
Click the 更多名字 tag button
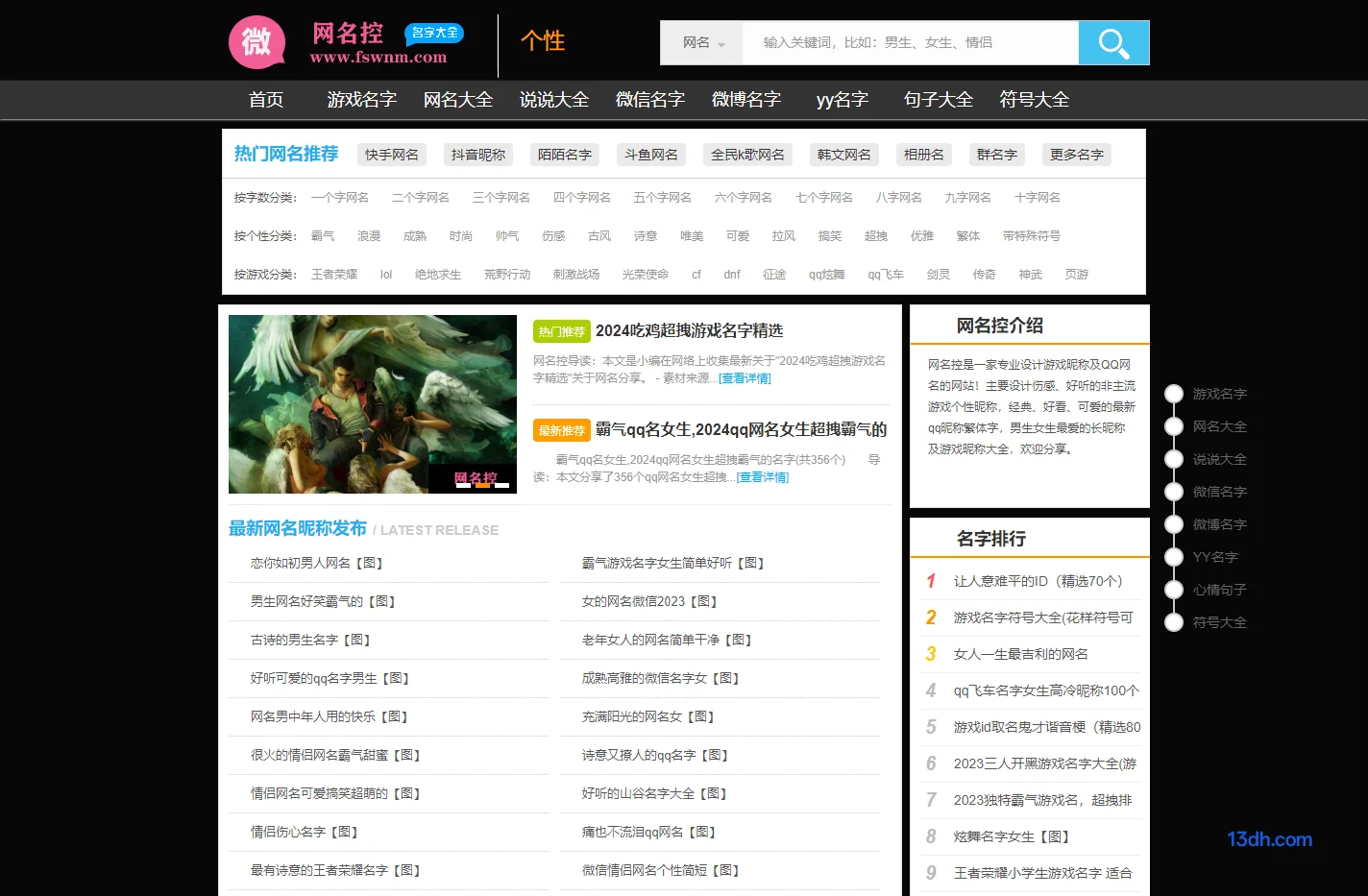click(x=1077, y=155)
